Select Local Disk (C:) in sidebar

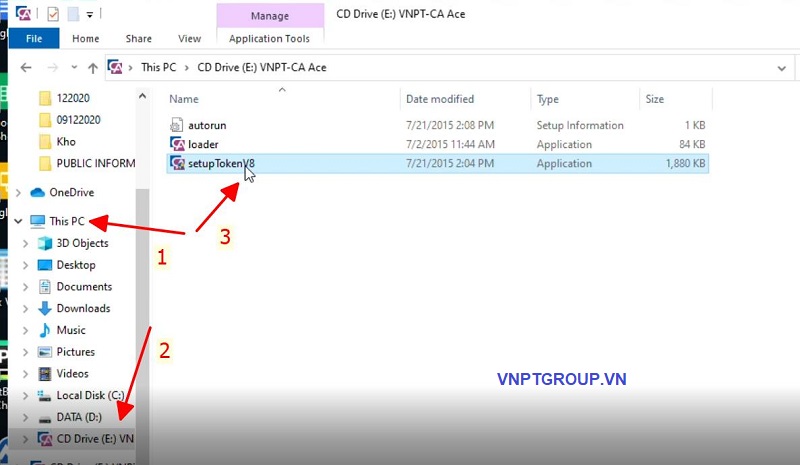pyautogui.click(x=90, y=395)
